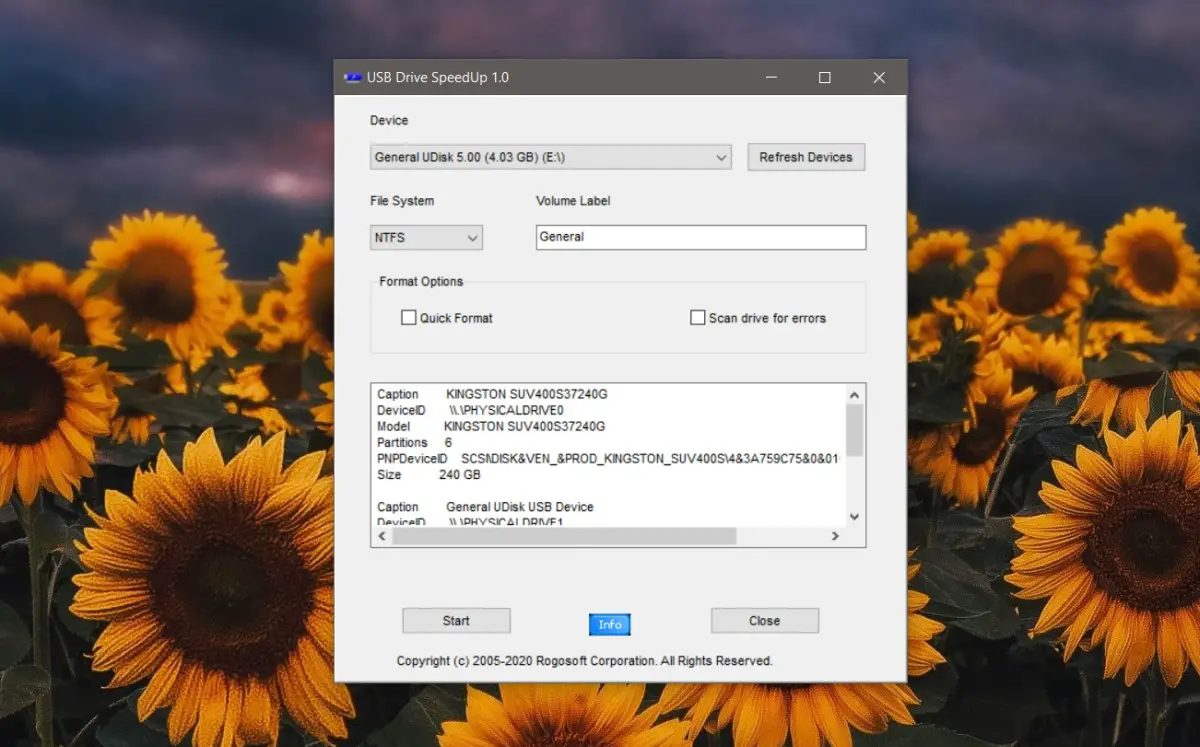The height and width of the screenshot is (747, 1200).
Task: Click the highlighted Info button
Action: pos(610,624)
